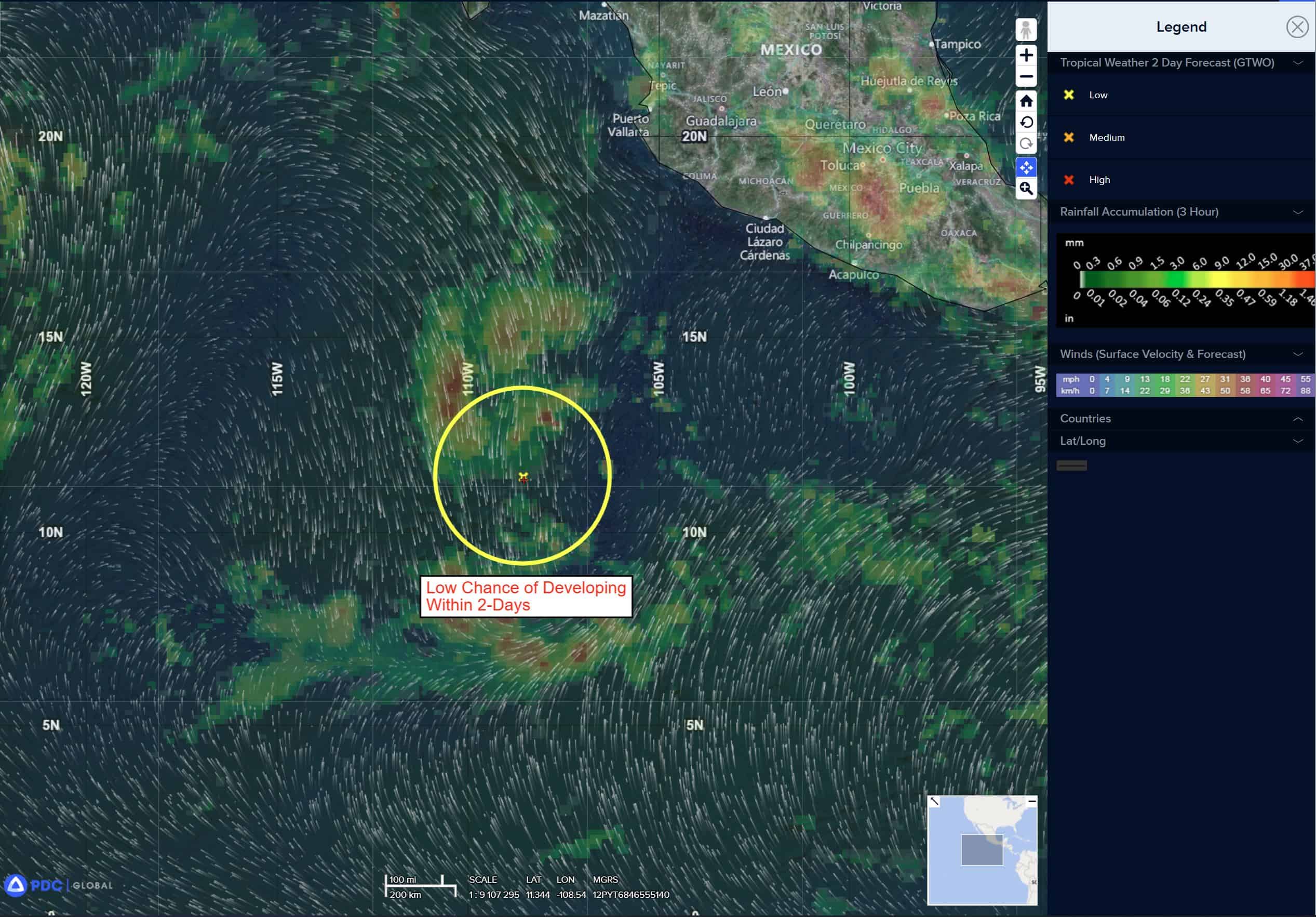Return map to home extent
Viewport: 1316px width, 917px height.
(1026, 101)
